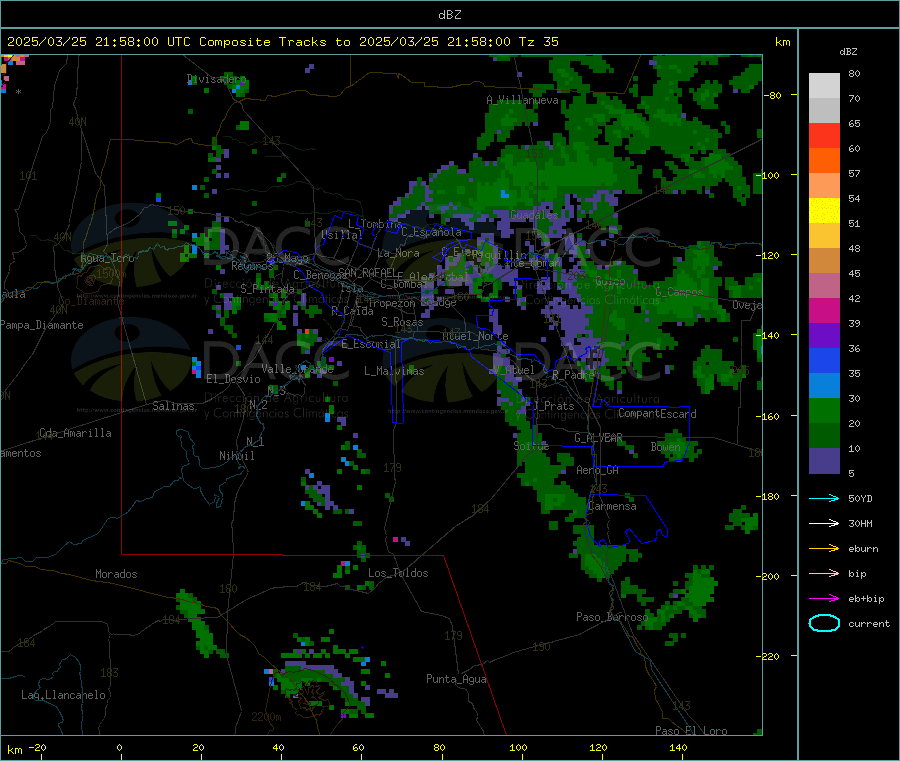Click the 'Los_Toldos' map label
The height and width of the screenshot is (761, 900).
(x=398, y=573)
